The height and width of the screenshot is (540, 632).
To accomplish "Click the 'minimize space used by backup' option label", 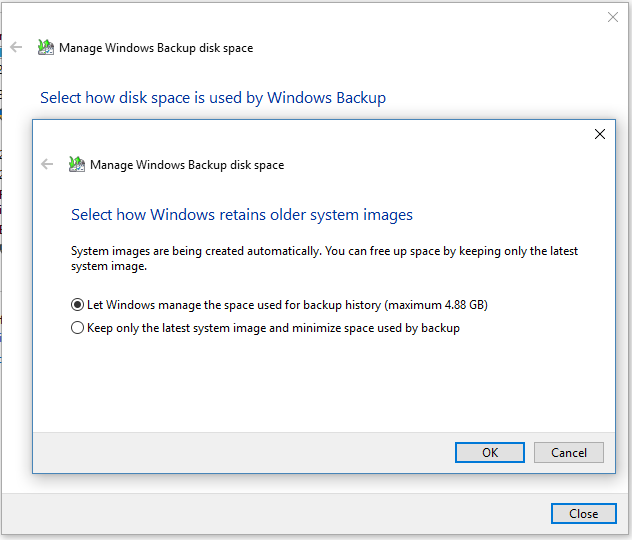I will pos(273,328).
